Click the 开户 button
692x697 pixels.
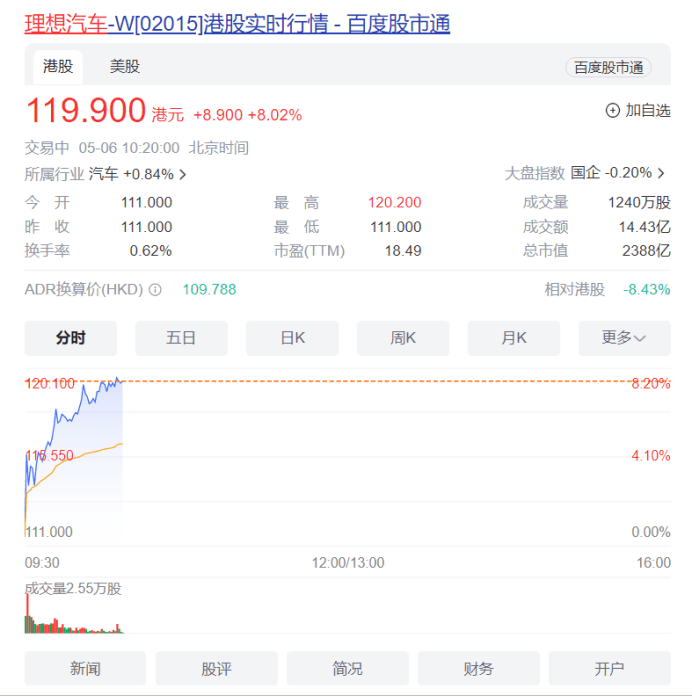[x=610, y=668]
